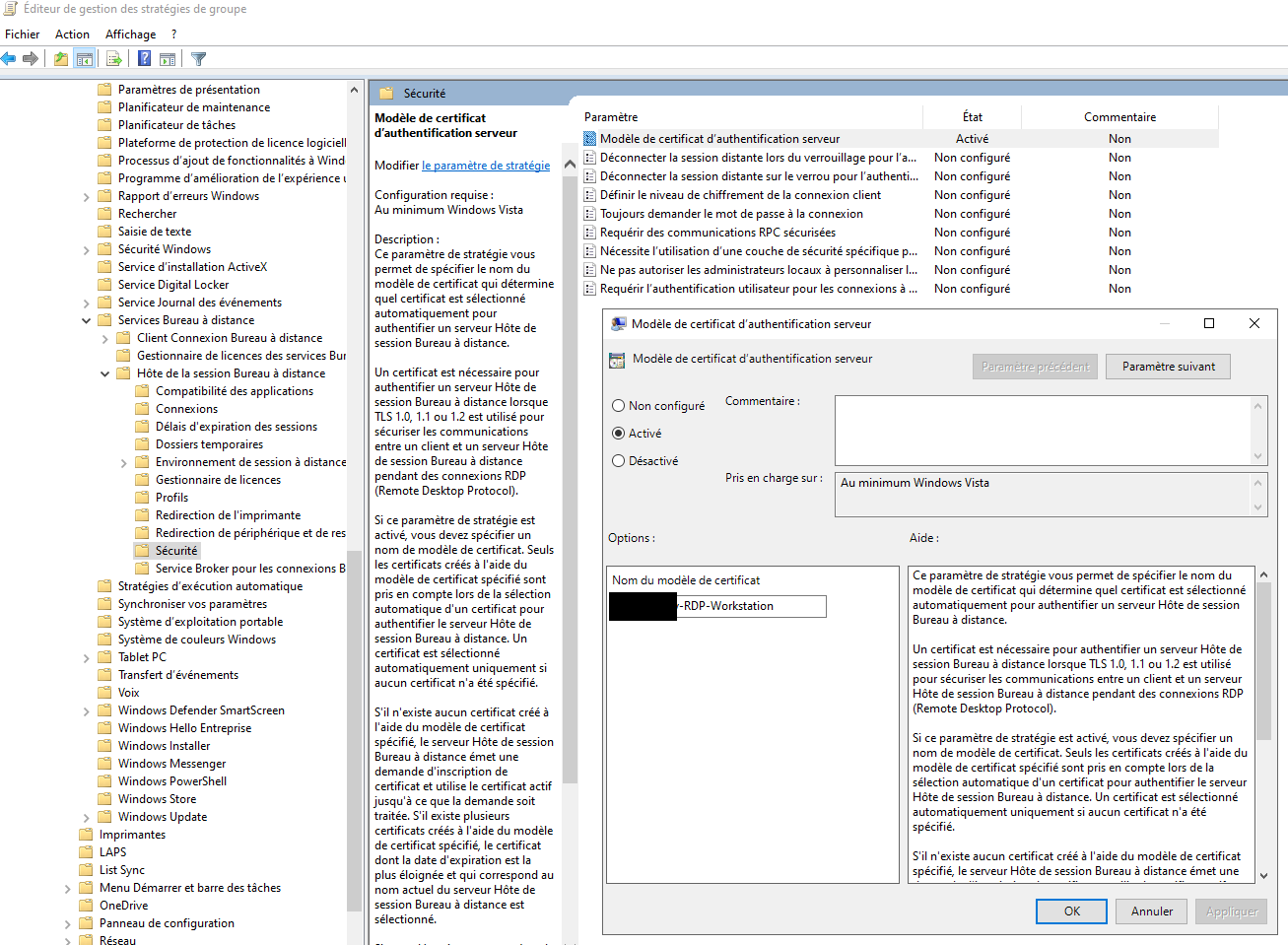Collapse Hôte de la session Bureau à distance
1288x945 pixels.
pyautogui.click(x=105, y=373)
